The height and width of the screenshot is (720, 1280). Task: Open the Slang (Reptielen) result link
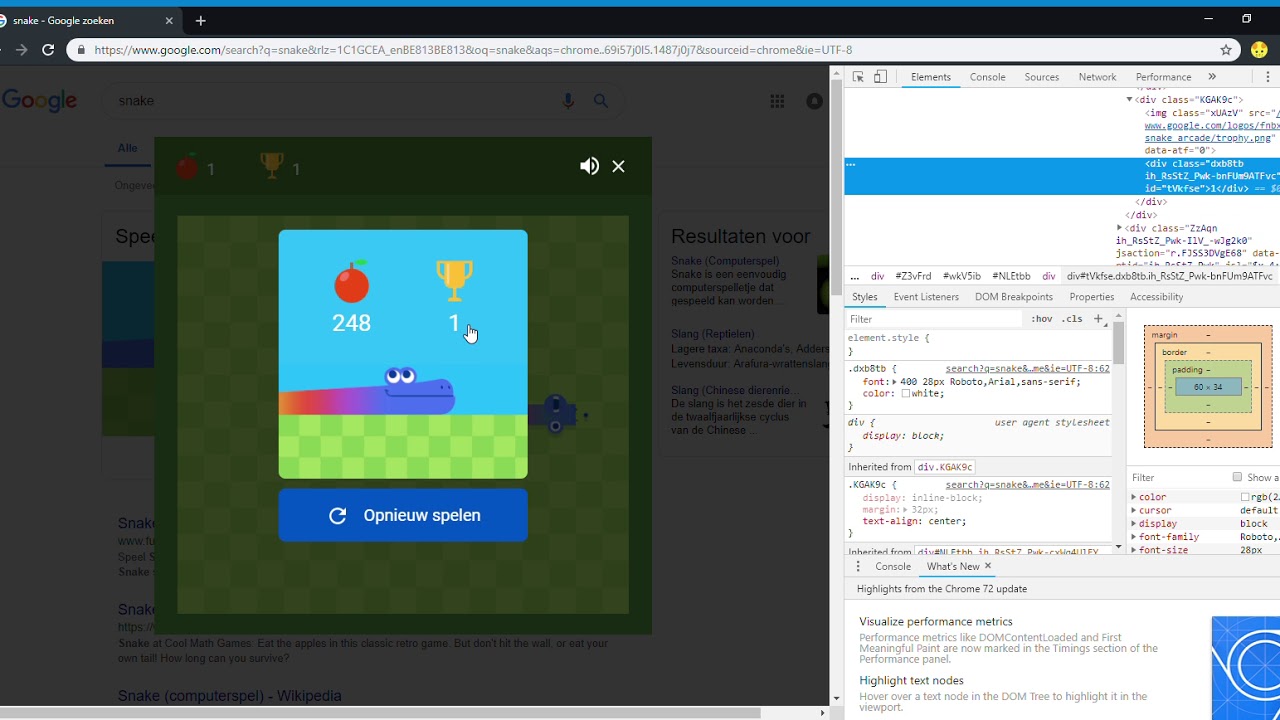pyautogui.click(x=713, y=334)
